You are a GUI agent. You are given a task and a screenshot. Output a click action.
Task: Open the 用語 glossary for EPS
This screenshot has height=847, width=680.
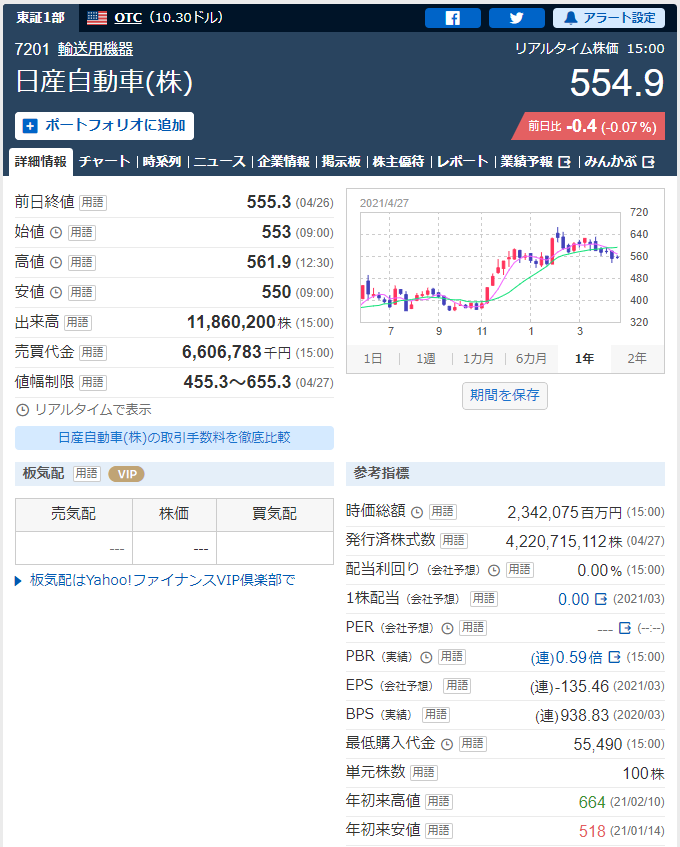[x=457, y=685]
